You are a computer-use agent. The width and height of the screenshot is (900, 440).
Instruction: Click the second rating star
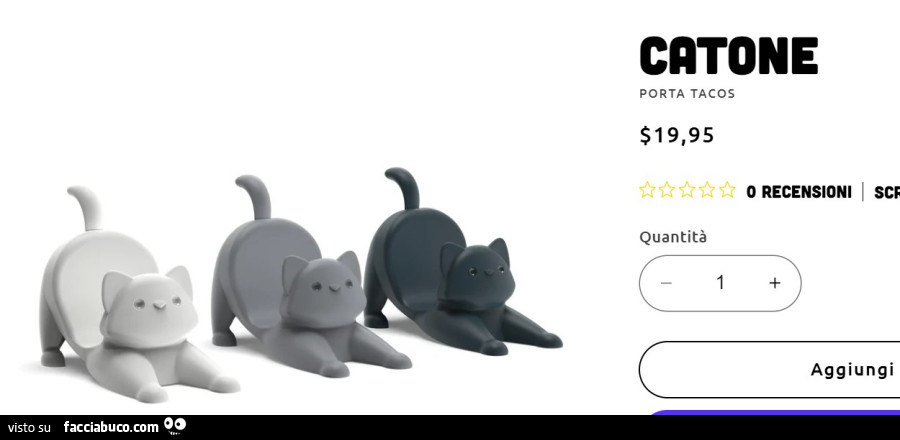(667, 190)
